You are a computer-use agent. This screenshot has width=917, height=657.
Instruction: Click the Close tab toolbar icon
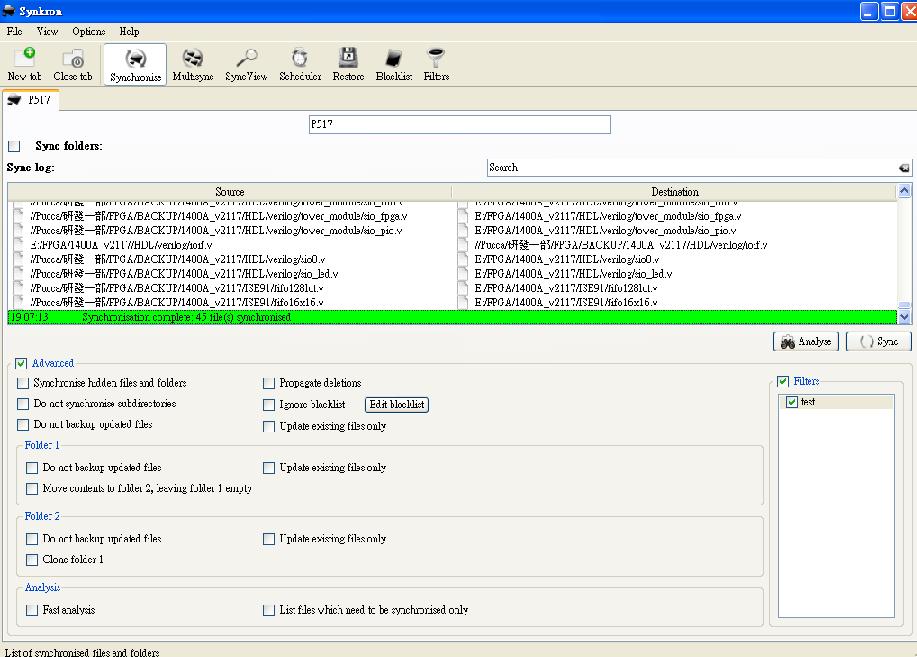[x=73, y=64]
